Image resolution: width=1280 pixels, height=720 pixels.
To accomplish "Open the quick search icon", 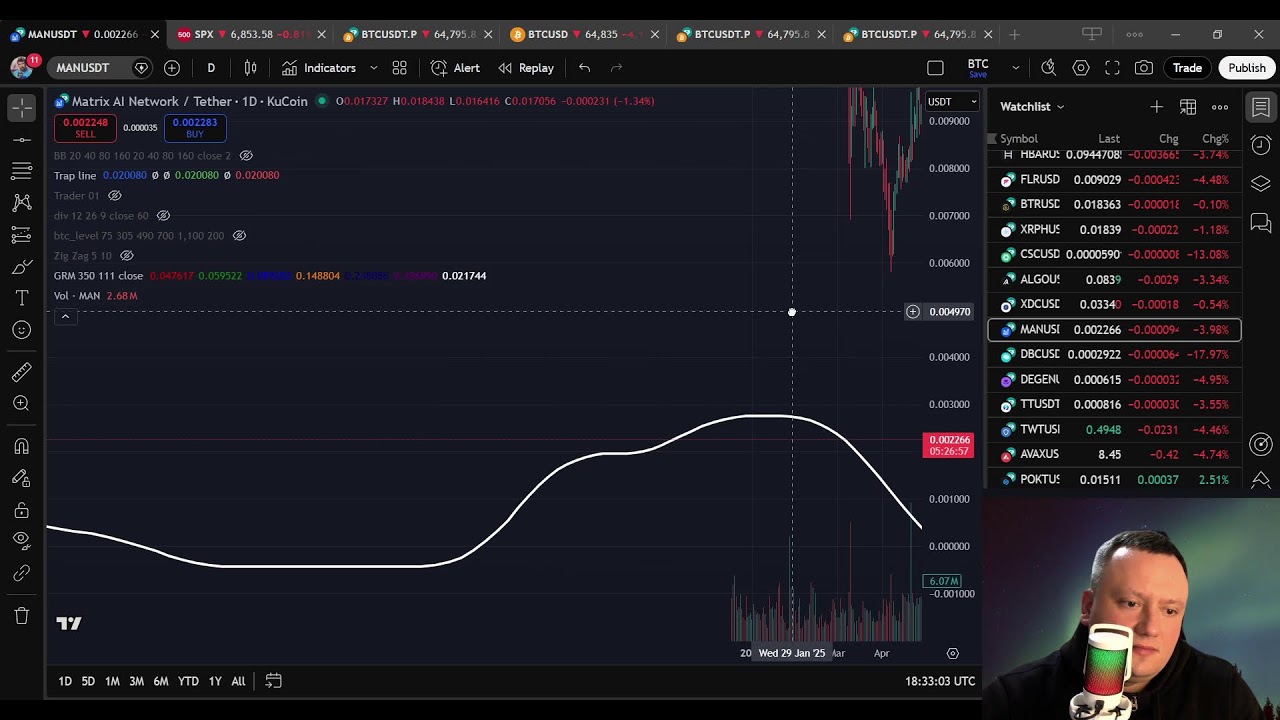I will point(1048,68).
